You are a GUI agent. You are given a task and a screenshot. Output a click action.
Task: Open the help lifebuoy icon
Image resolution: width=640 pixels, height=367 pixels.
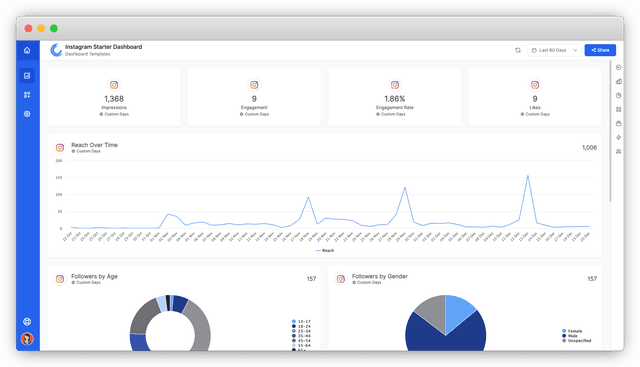[x=27, y=322]
